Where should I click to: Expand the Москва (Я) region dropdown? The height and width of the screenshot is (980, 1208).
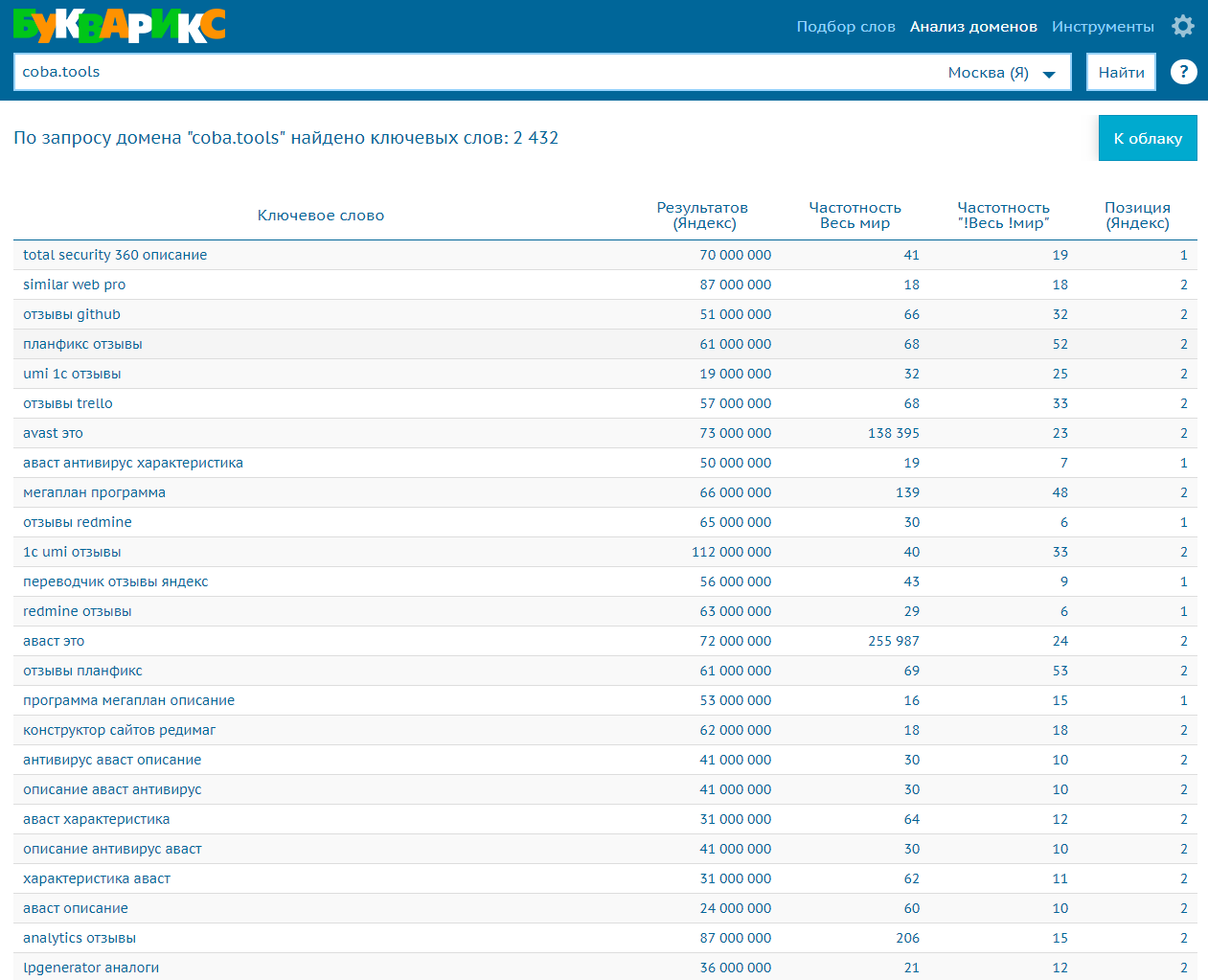[x=1001, y=73]
